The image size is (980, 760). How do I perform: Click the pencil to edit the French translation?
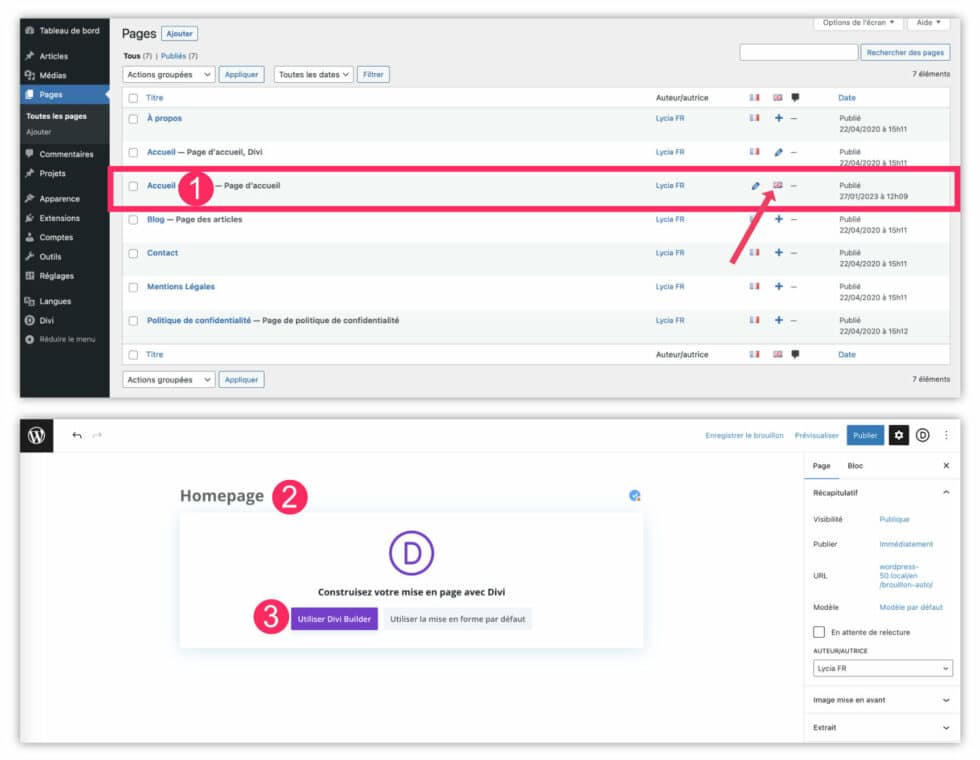(x=755, y=184)
